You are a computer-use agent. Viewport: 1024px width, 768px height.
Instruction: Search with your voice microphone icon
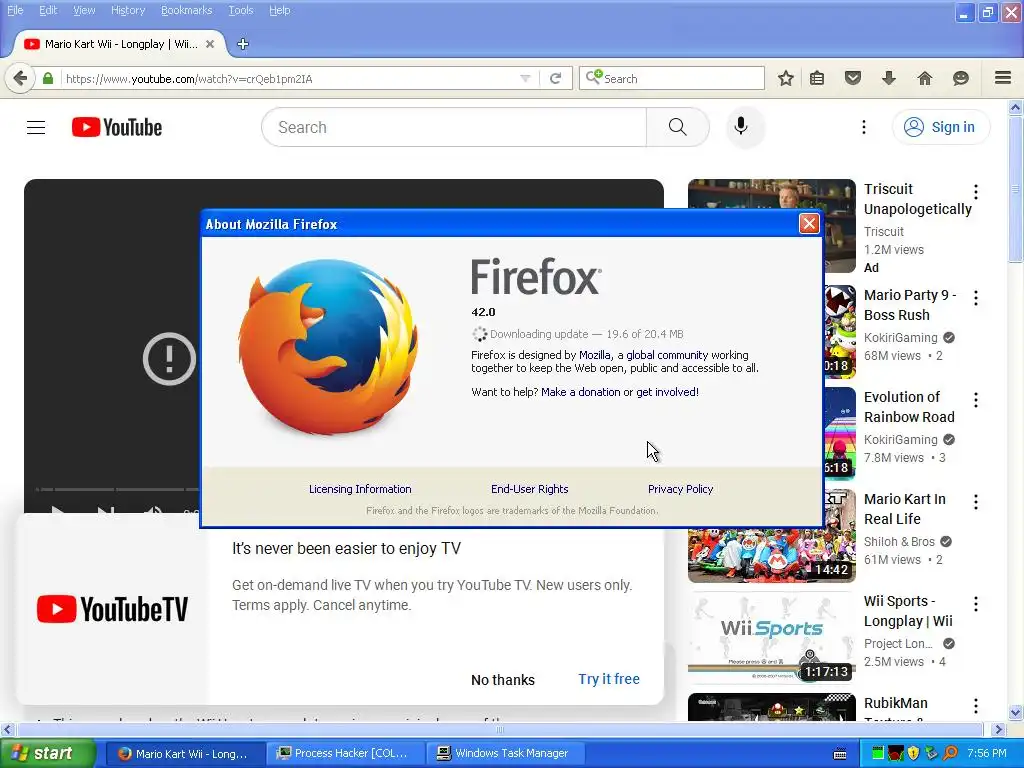(741, 126)
